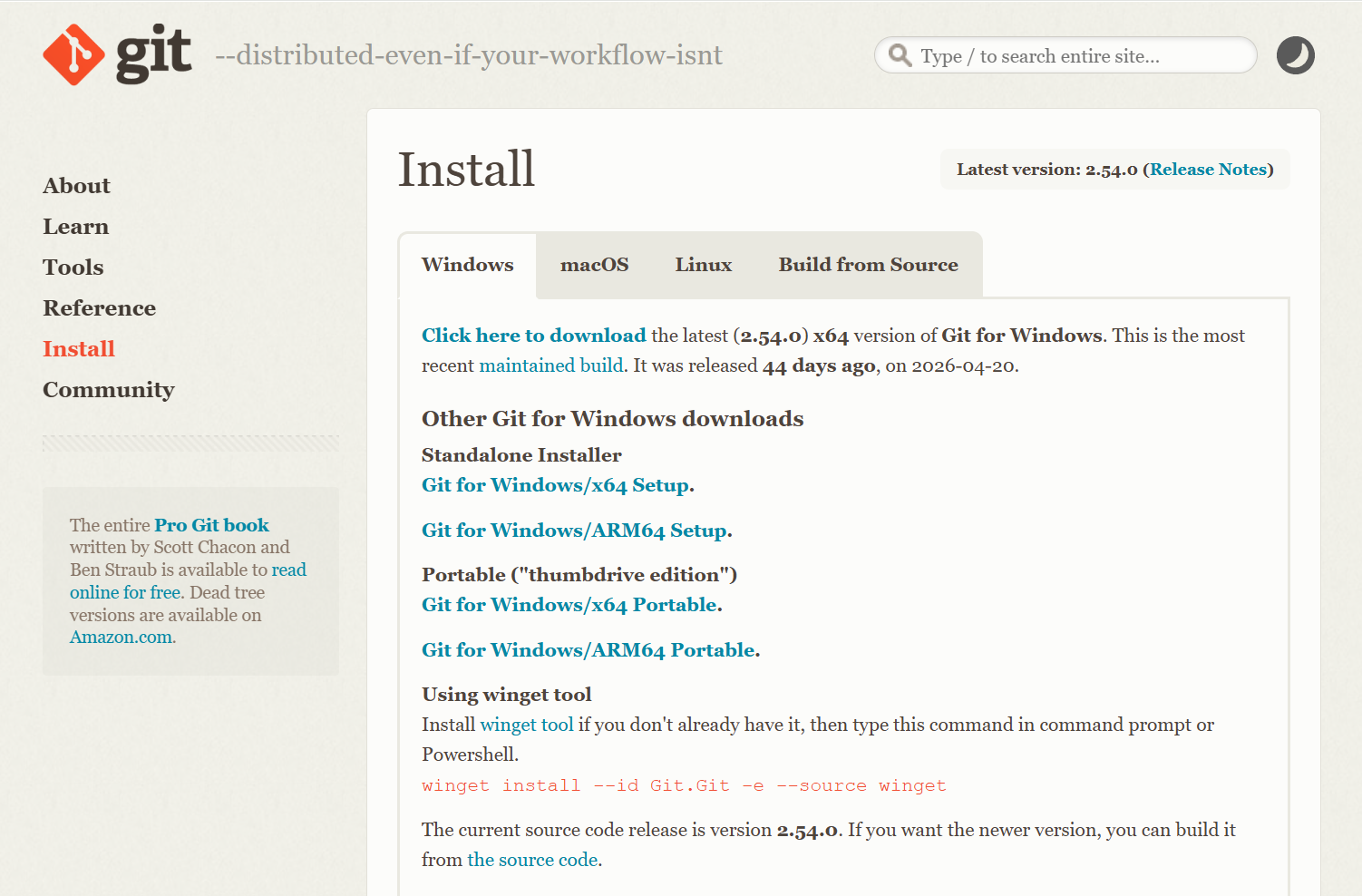Image resolution: width=1362 pixels, height=896 pixels.
Task: Open the About section
Action: 76,186
